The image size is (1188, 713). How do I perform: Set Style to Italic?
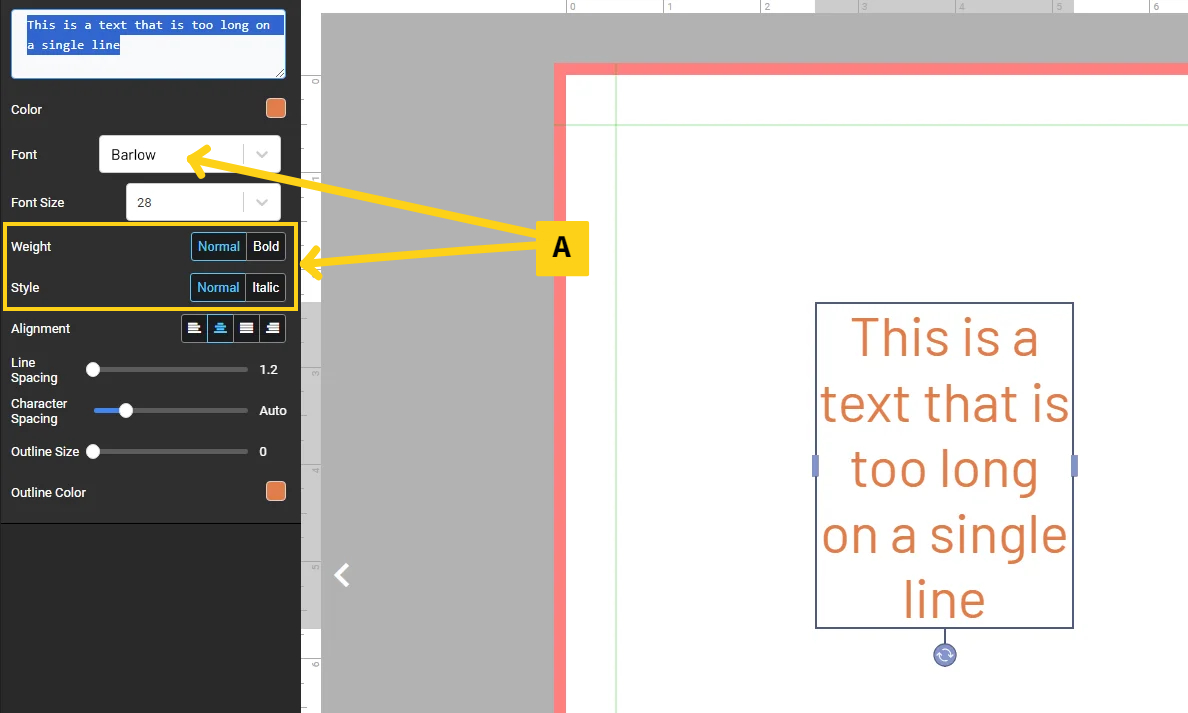click(266, 287)
